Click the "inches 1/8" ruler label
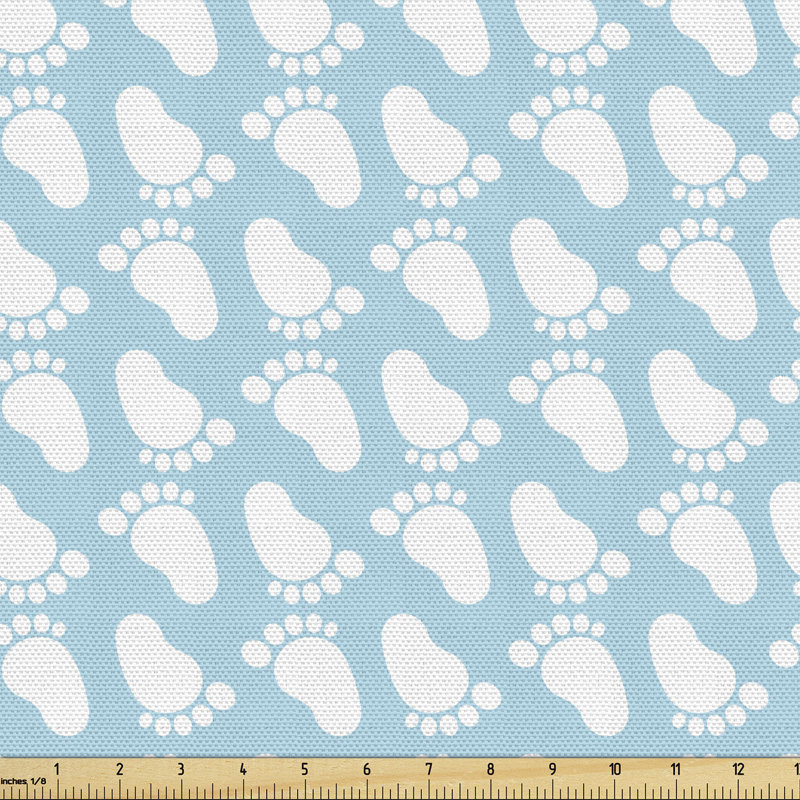 pos(23,781)
